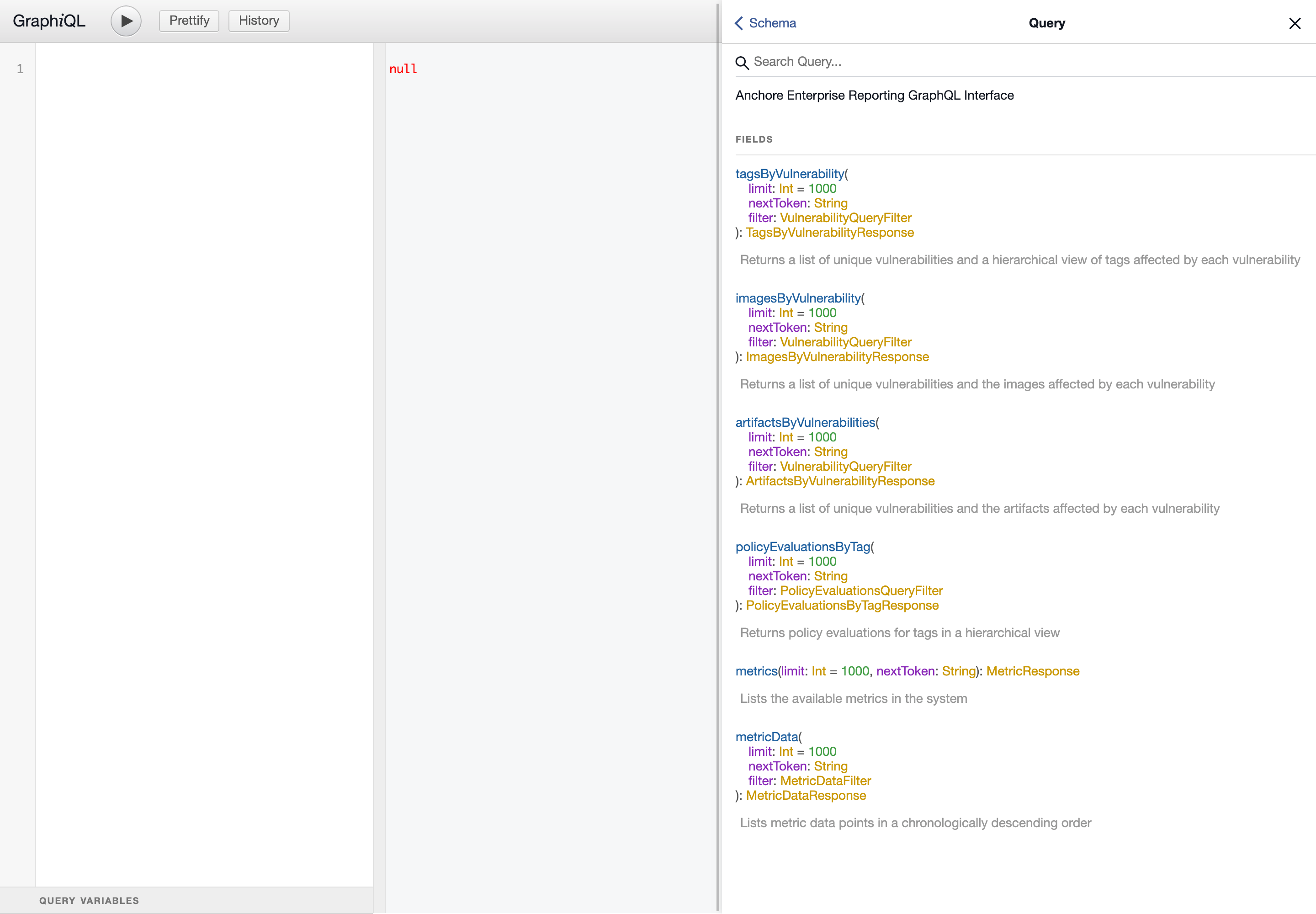The height and width of the screenshot is (914, 1316).
Task: Open the History panel
Action: 258,21
